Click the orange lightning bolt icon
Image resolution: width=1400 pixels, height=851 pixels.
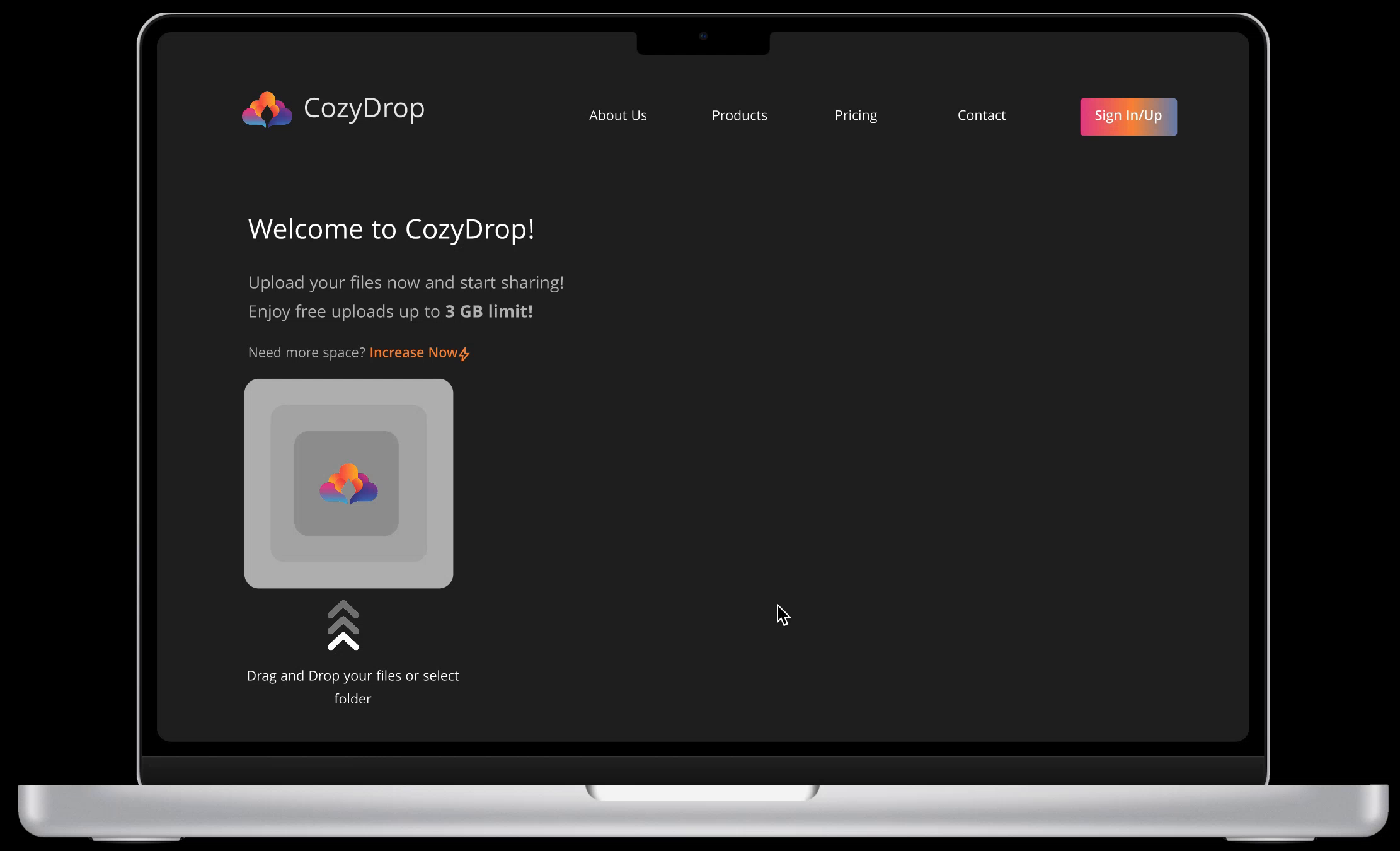464,354
